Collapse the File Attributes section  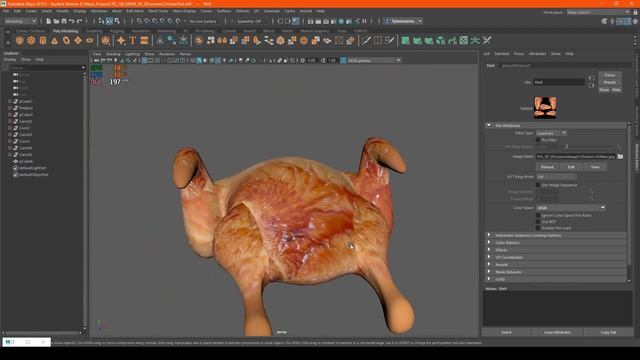(x=489, y=125)
